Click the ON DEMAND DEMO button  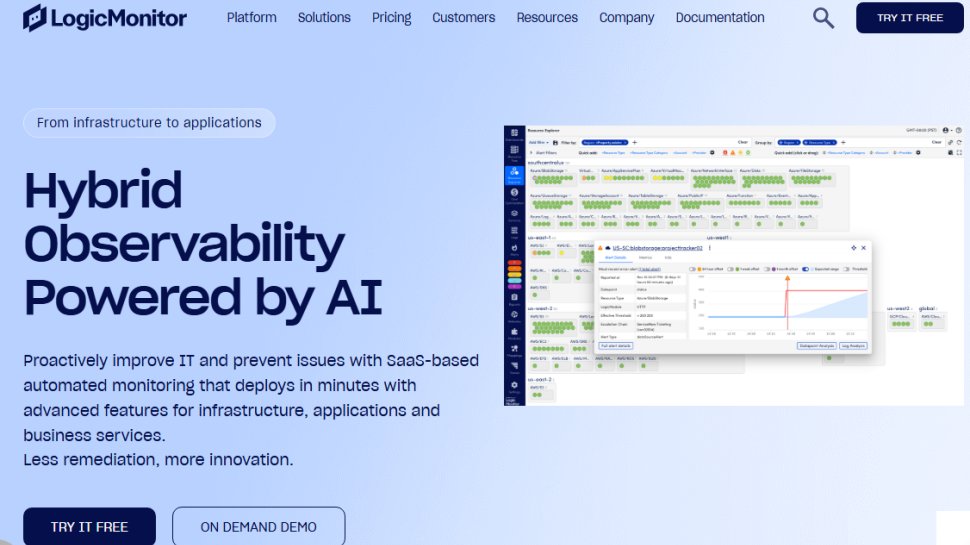click(259, 526)
